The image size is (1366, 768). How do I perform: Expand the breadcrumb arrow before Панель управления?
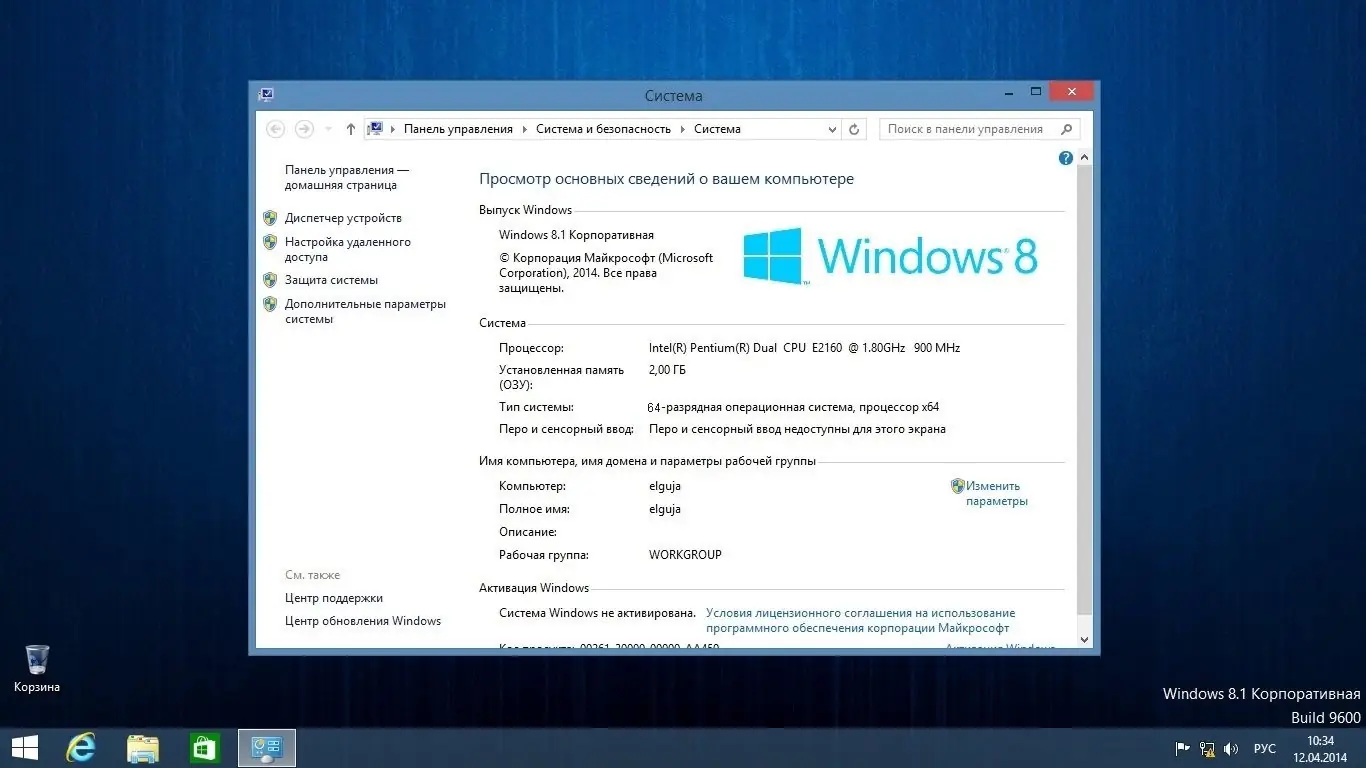click(393, 129)
